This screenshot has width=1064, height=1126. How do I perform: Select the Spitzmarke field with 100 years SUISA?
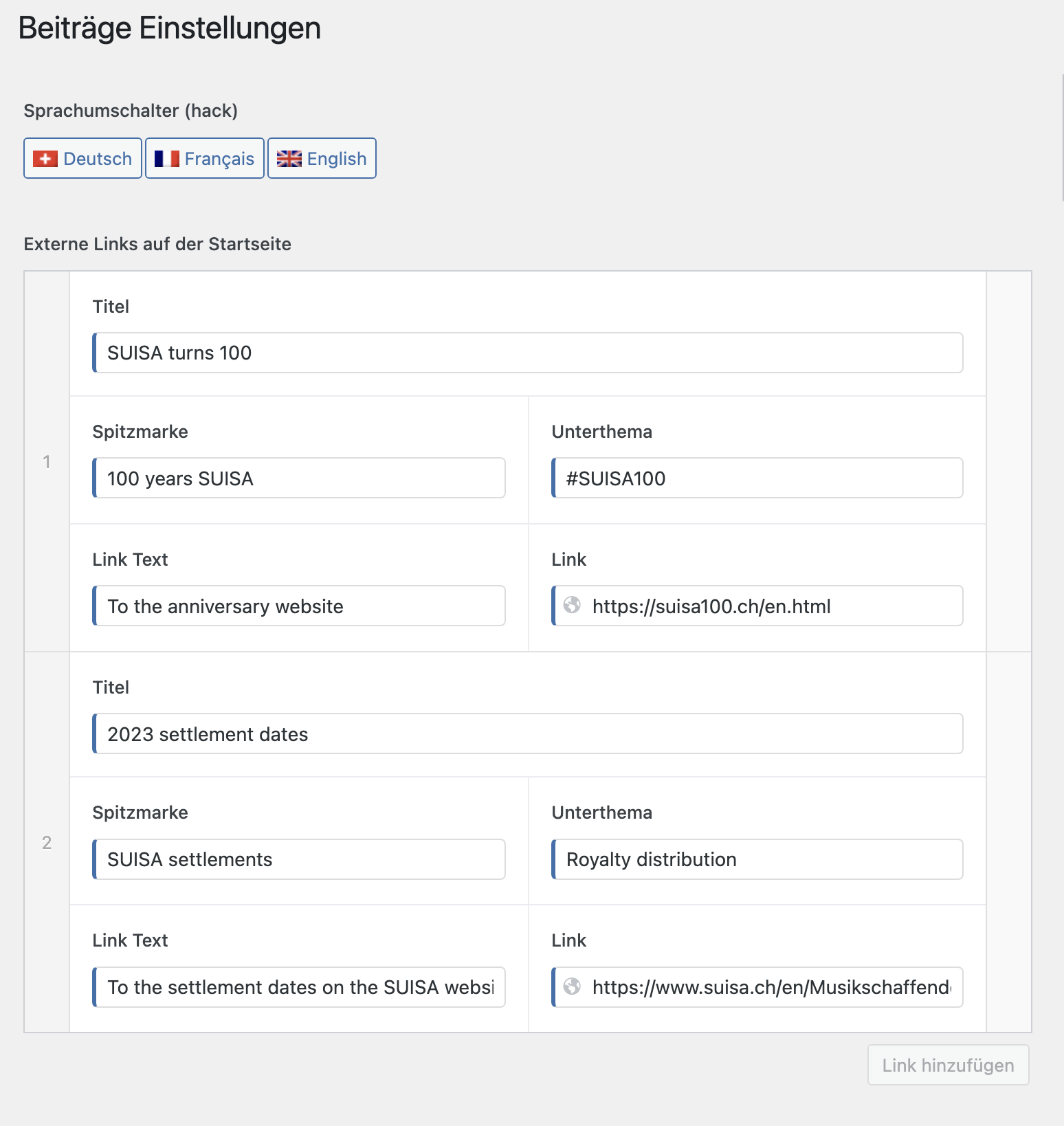(x=298, y=478)
